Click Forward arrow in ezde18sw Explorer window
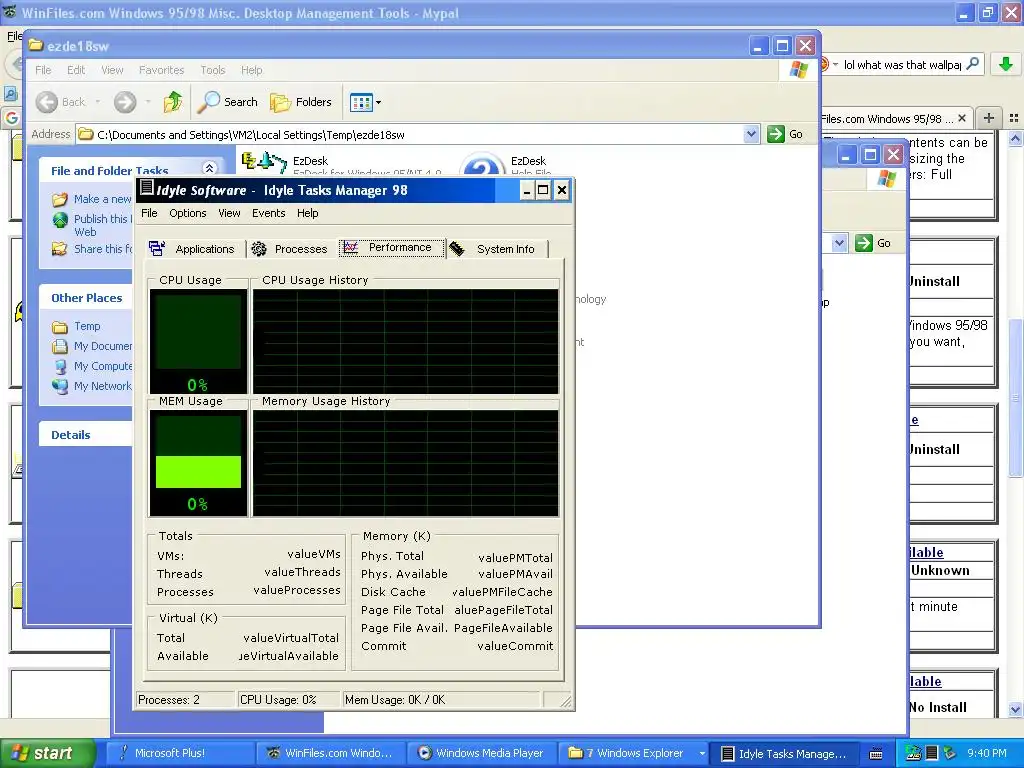 click(x=125, y=102)
